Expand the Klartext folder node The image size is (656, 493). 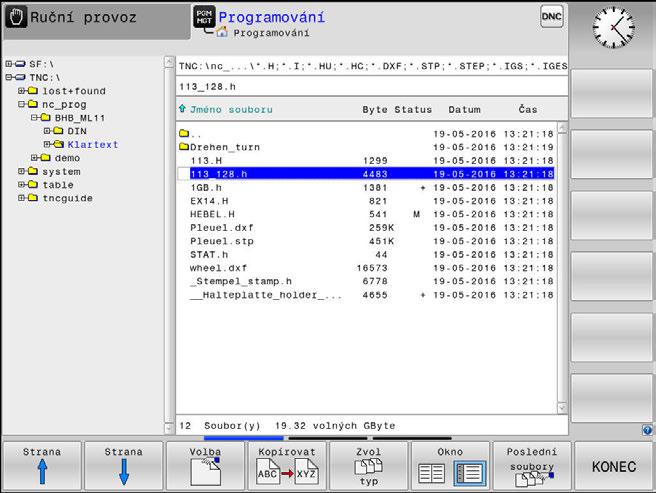(x=47, y=144)
